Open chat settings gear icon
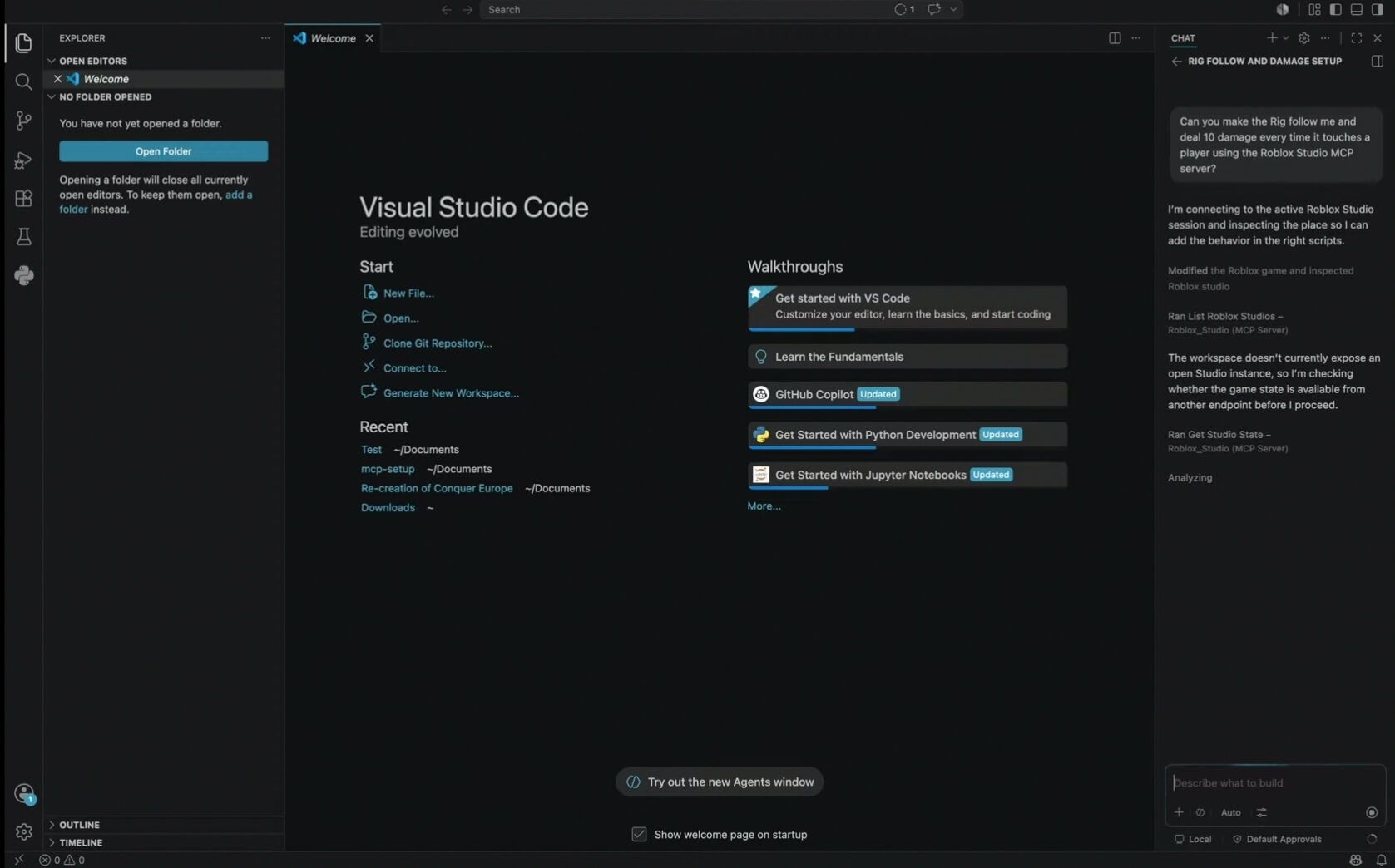This screenshot has width=1395, height=868. [x=1304, y=38]
